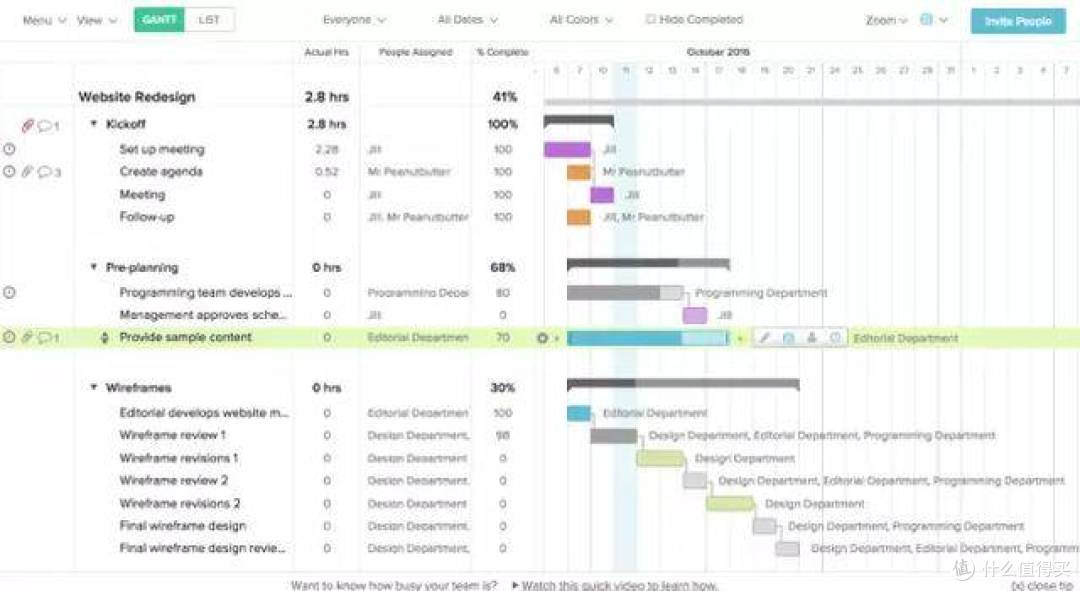Open the View dropdown
The height and width of the screenshot is (591, 1080).
point(96,20)
